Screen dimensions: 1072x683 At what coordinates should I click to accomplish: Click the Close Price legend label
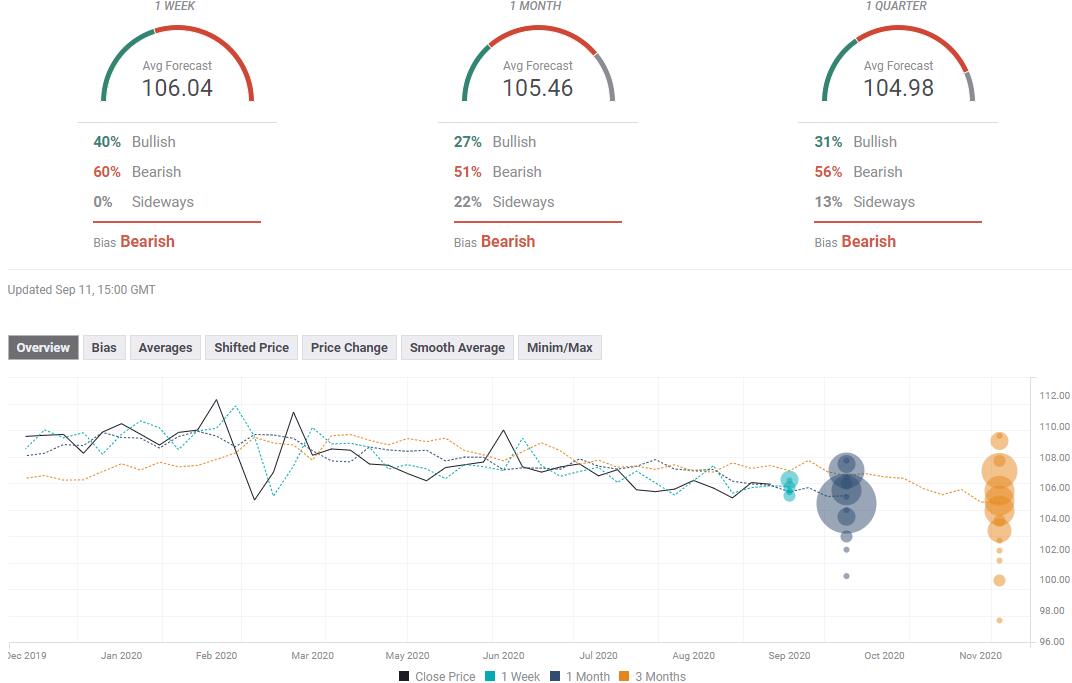coord(445,676)
